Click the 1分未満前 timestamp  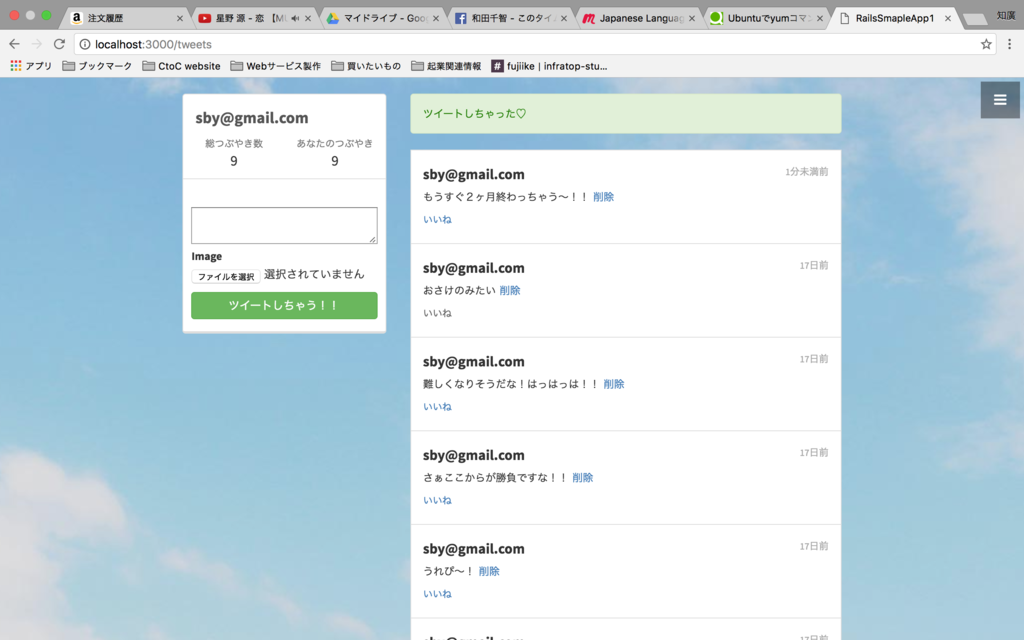[x=807, y=172]
